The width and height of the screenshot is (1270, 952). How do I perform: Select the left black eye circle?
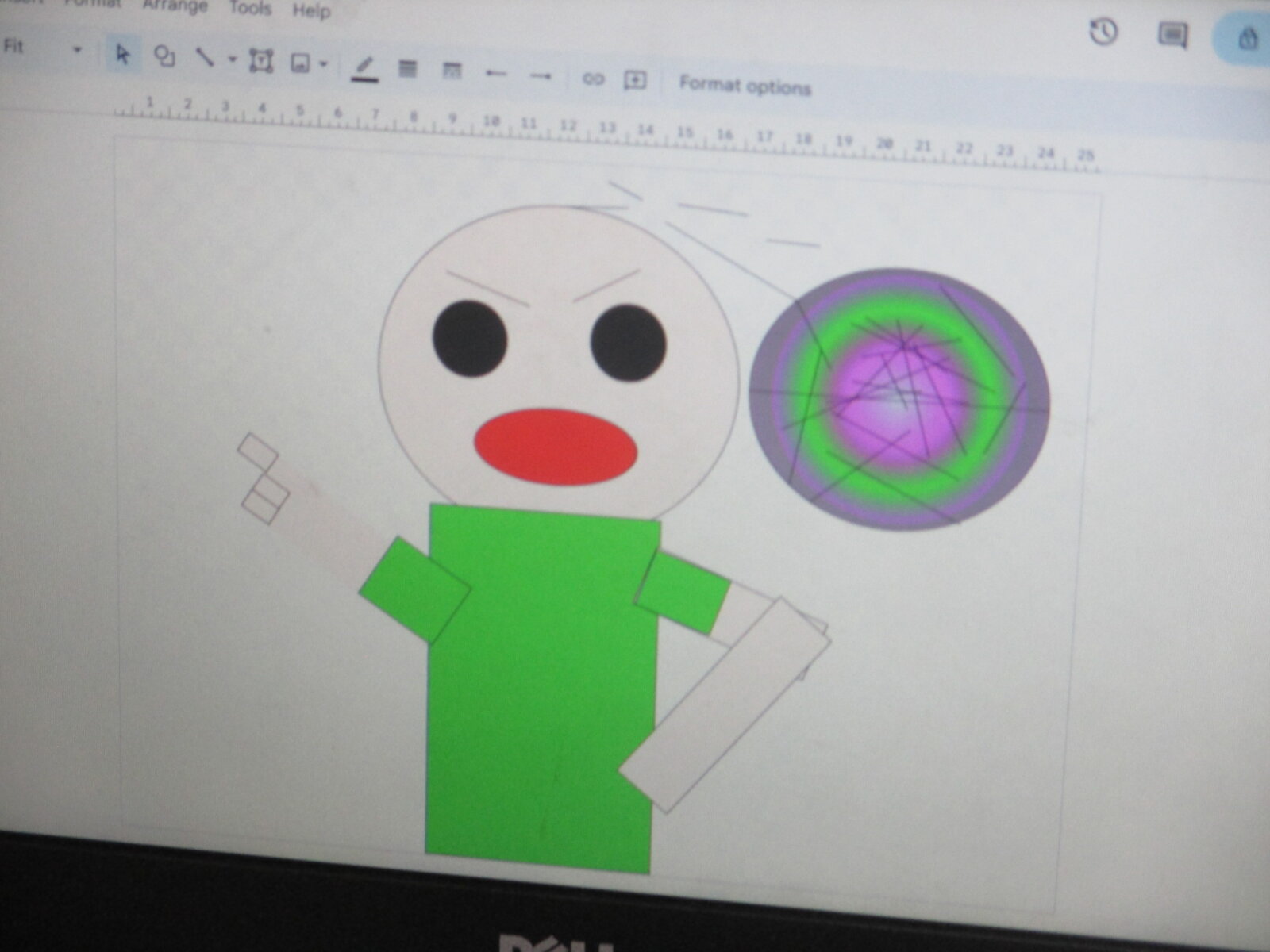point(469,338)
